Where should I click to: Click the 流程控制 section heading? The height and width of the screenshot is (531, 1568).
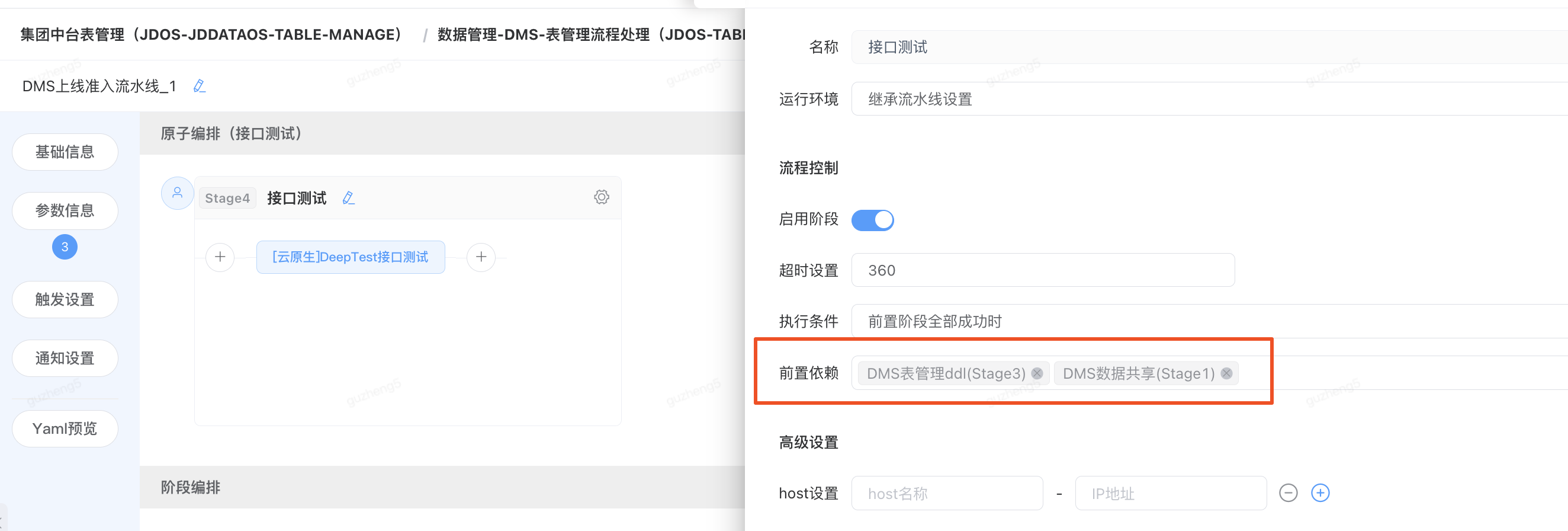(x=808, y=168)
